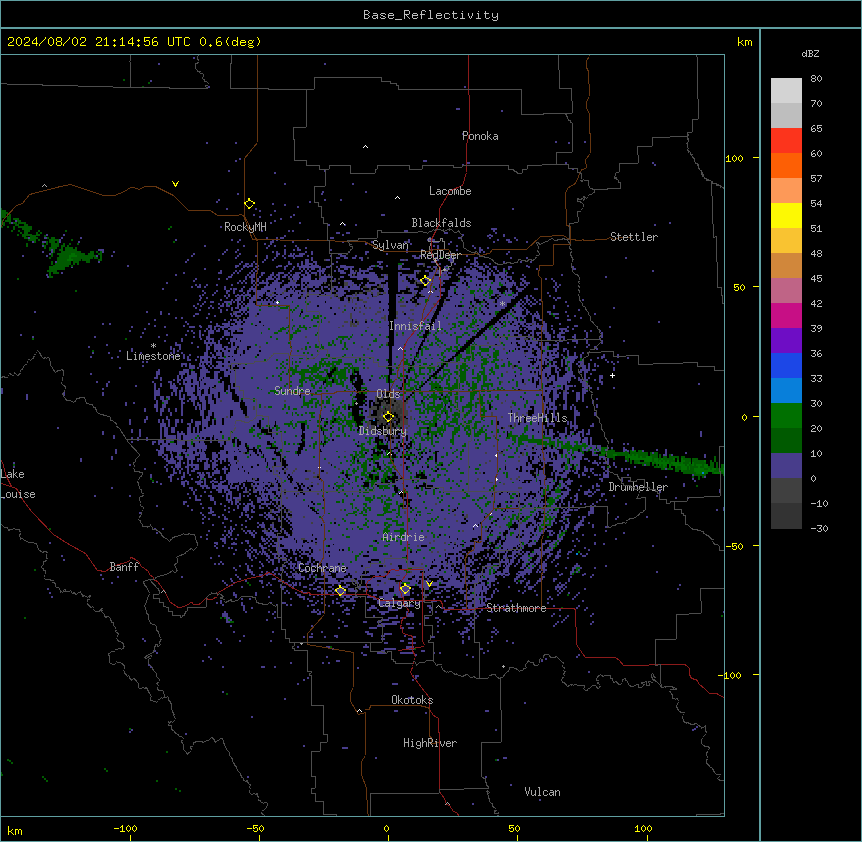This screenshot has height=842, width=862.
Task: Click the Drumheller town label
Action: coord(638,487)
